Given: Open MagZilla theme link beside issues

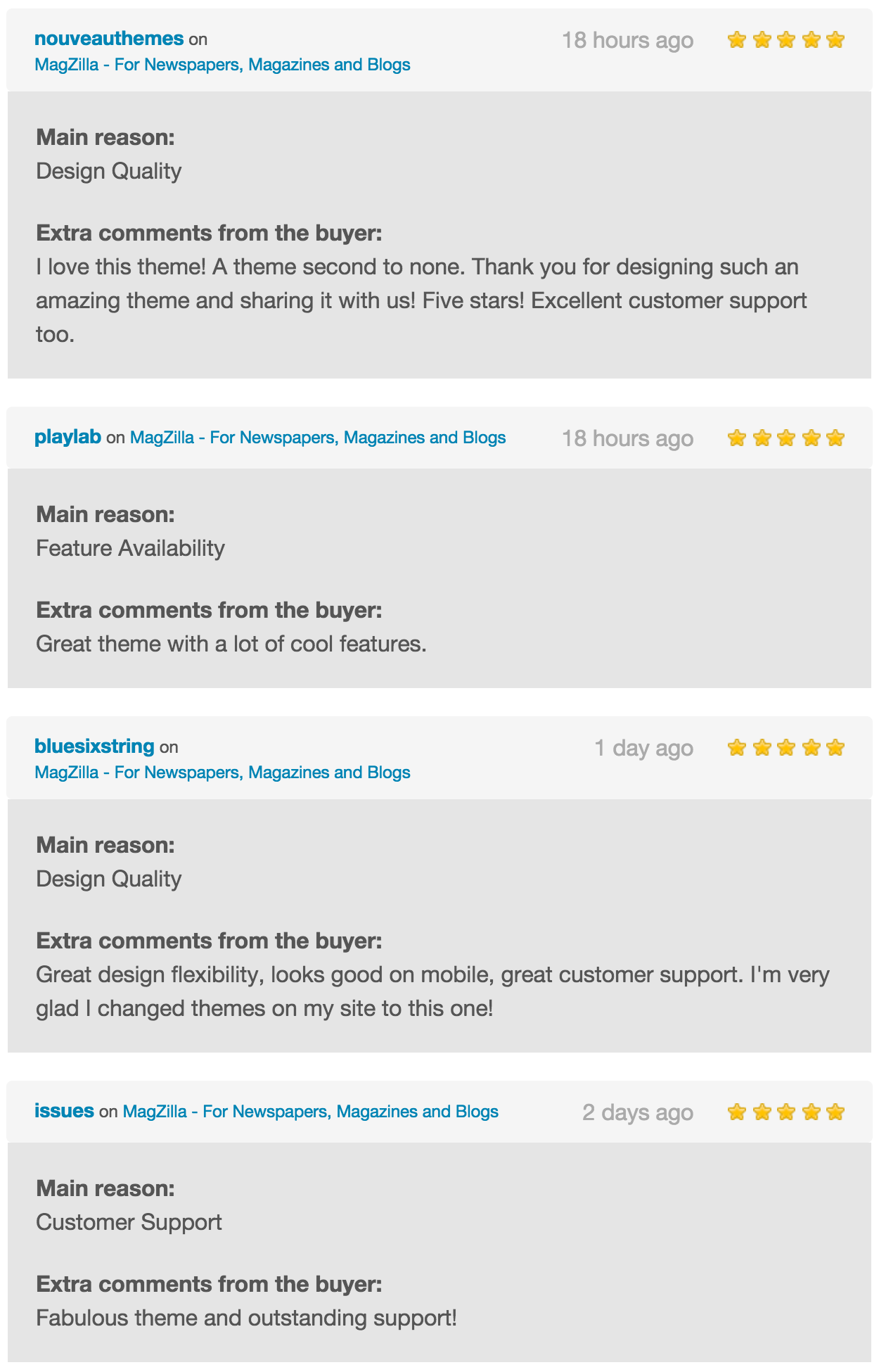Looking at the screenshot, I should [311, 1112].
